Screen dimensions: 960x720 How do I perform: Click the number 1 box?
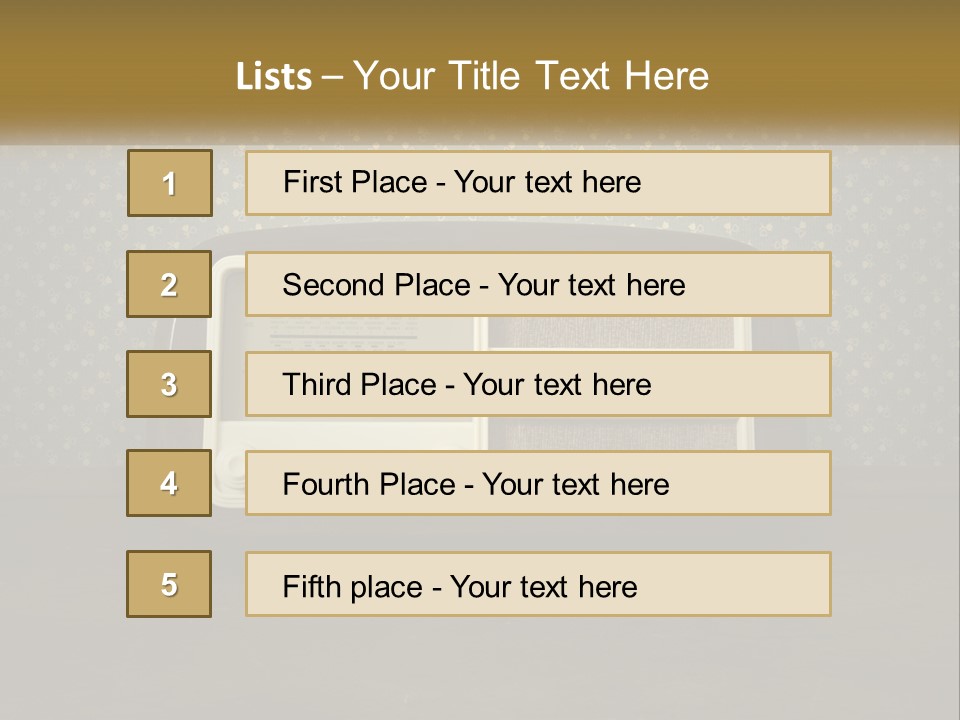pyautogui.click(x=169, y=183)
